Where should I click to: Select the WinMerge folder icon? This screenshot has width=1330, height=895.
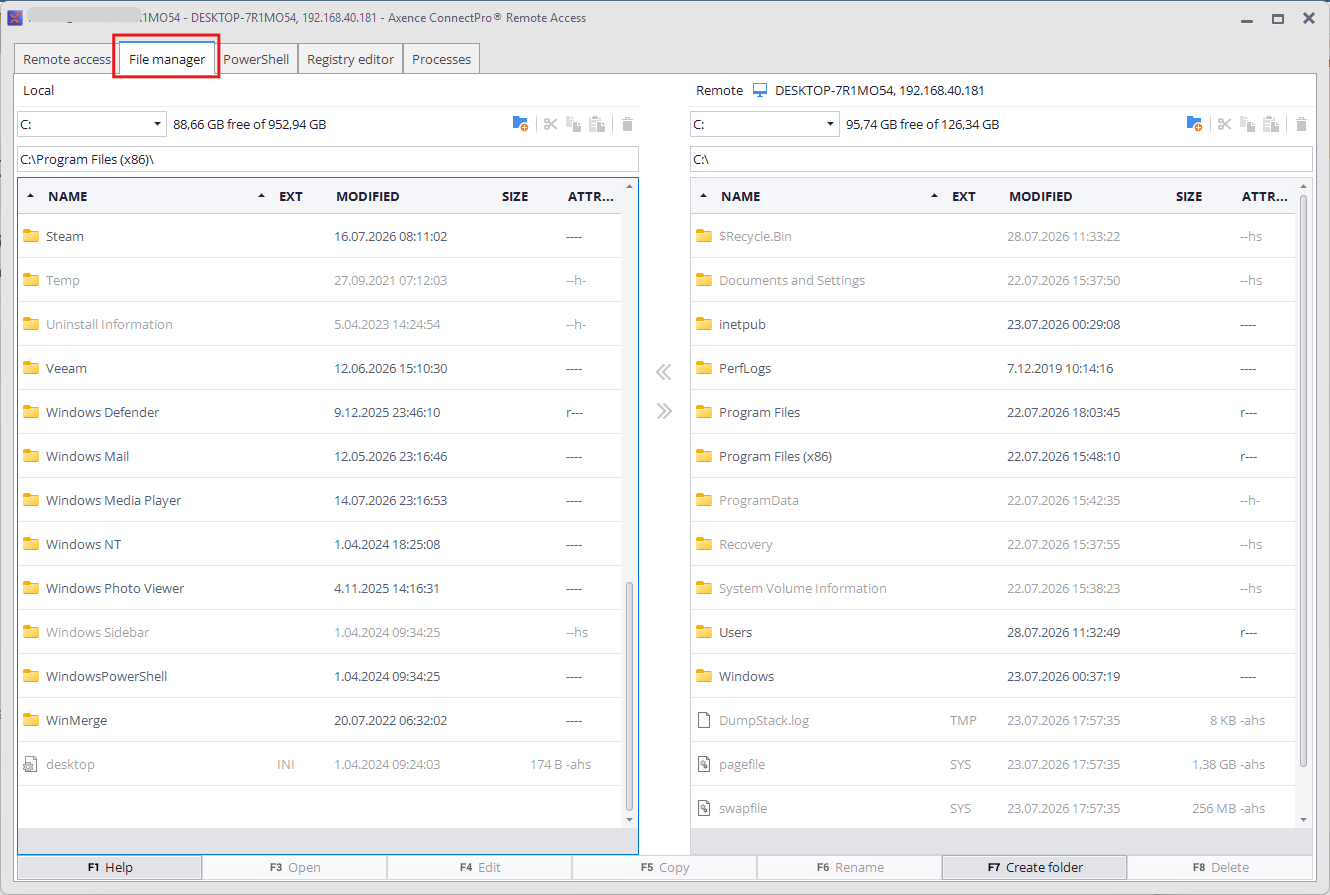click(31, 720)
